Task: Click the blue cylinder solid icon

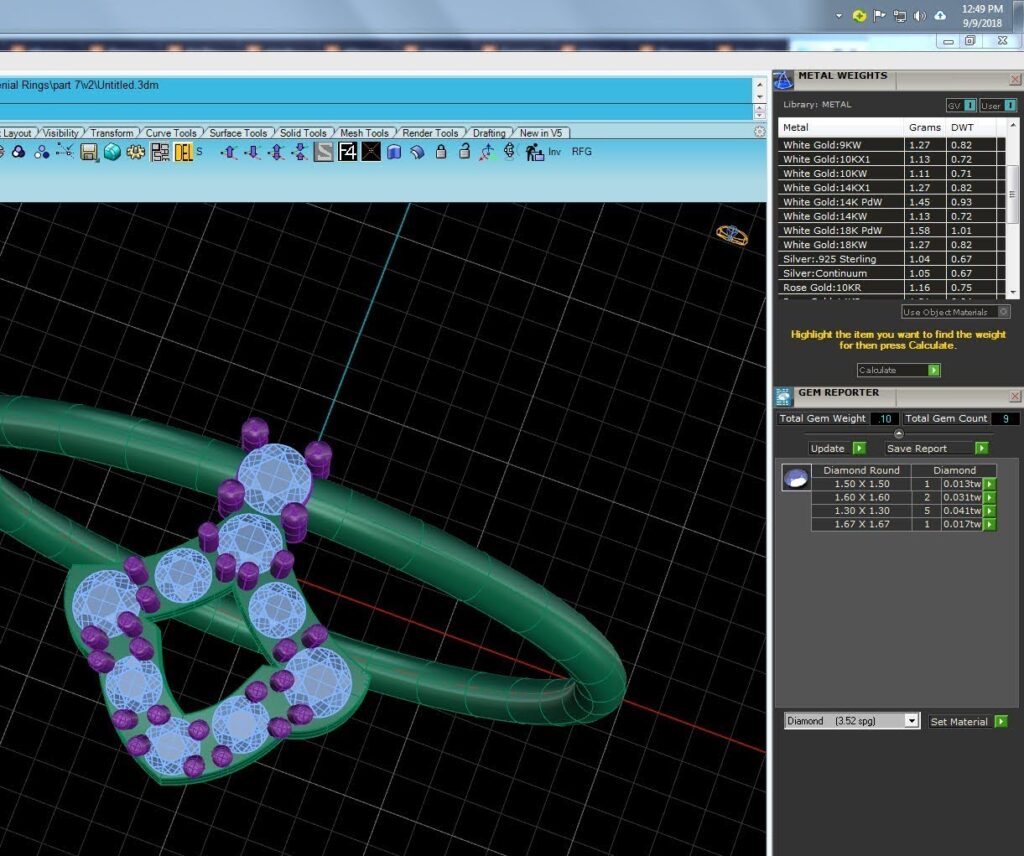Action: tap(394, 152)
